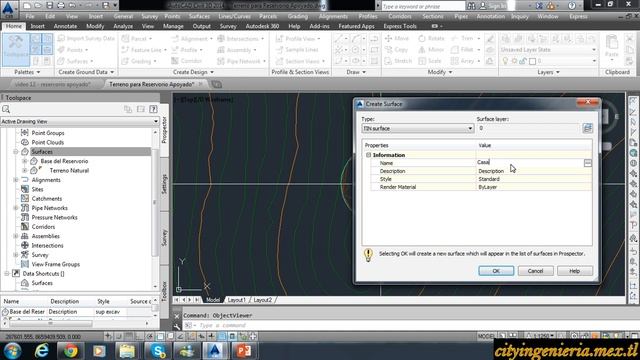Select Intersections tree item
The width and height of the screenshot is (640, 360).
pyautogui.click(x=47, y=246)
